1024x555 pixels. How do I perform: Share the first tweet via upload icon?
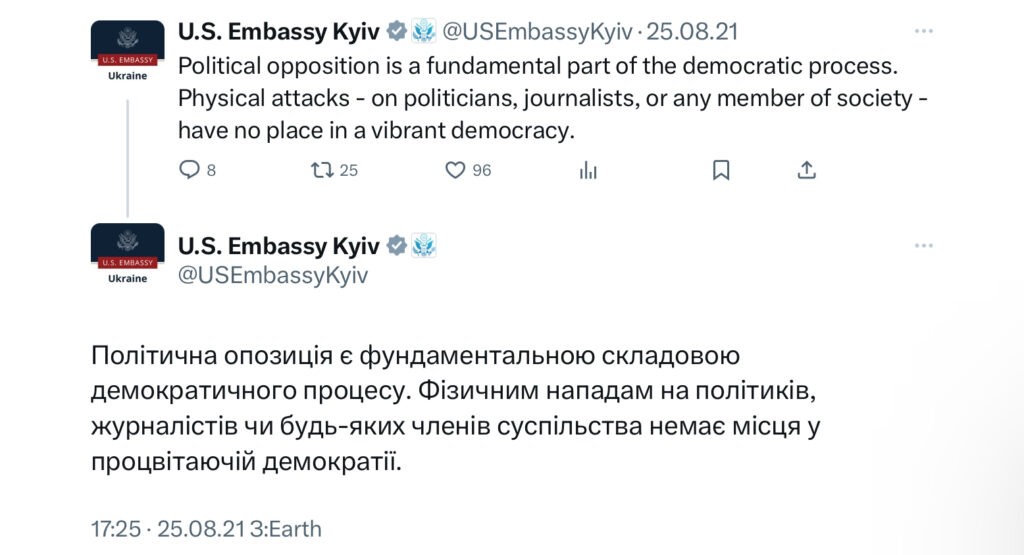coord(807,170)
